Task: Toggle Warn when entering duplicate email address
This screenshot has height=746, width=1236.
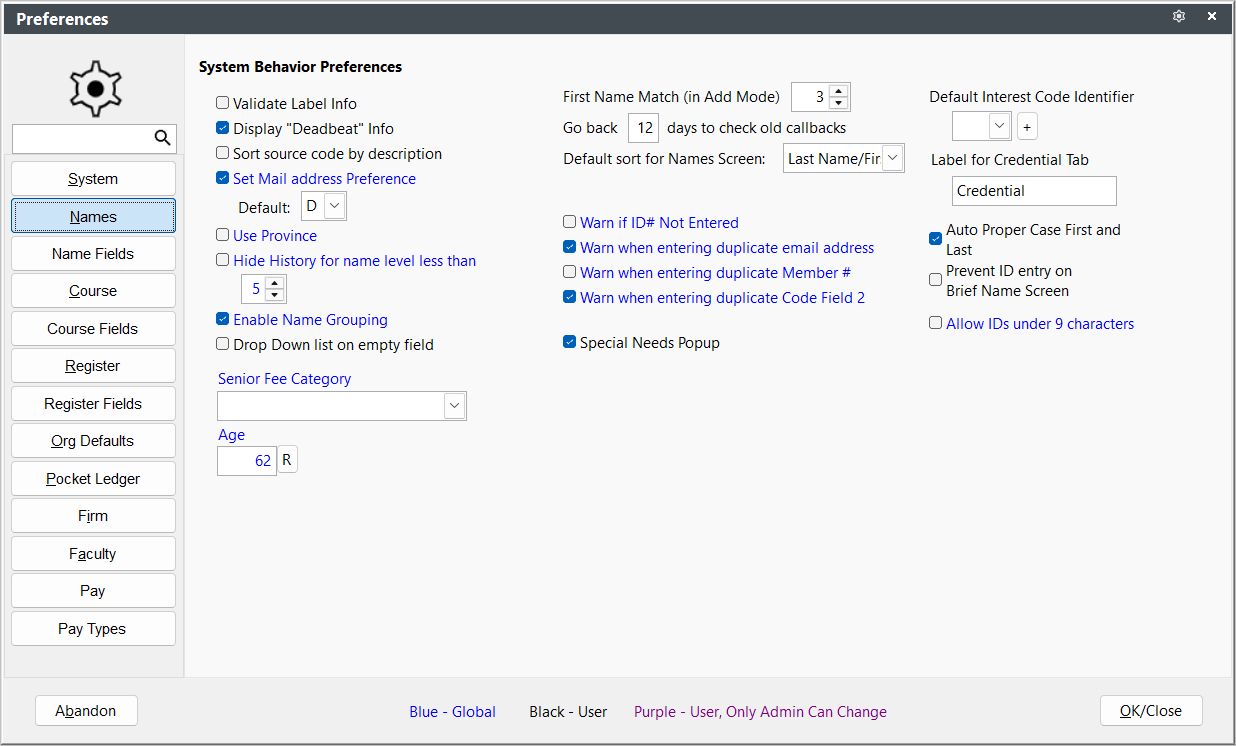Action: (x=570, y=247)
